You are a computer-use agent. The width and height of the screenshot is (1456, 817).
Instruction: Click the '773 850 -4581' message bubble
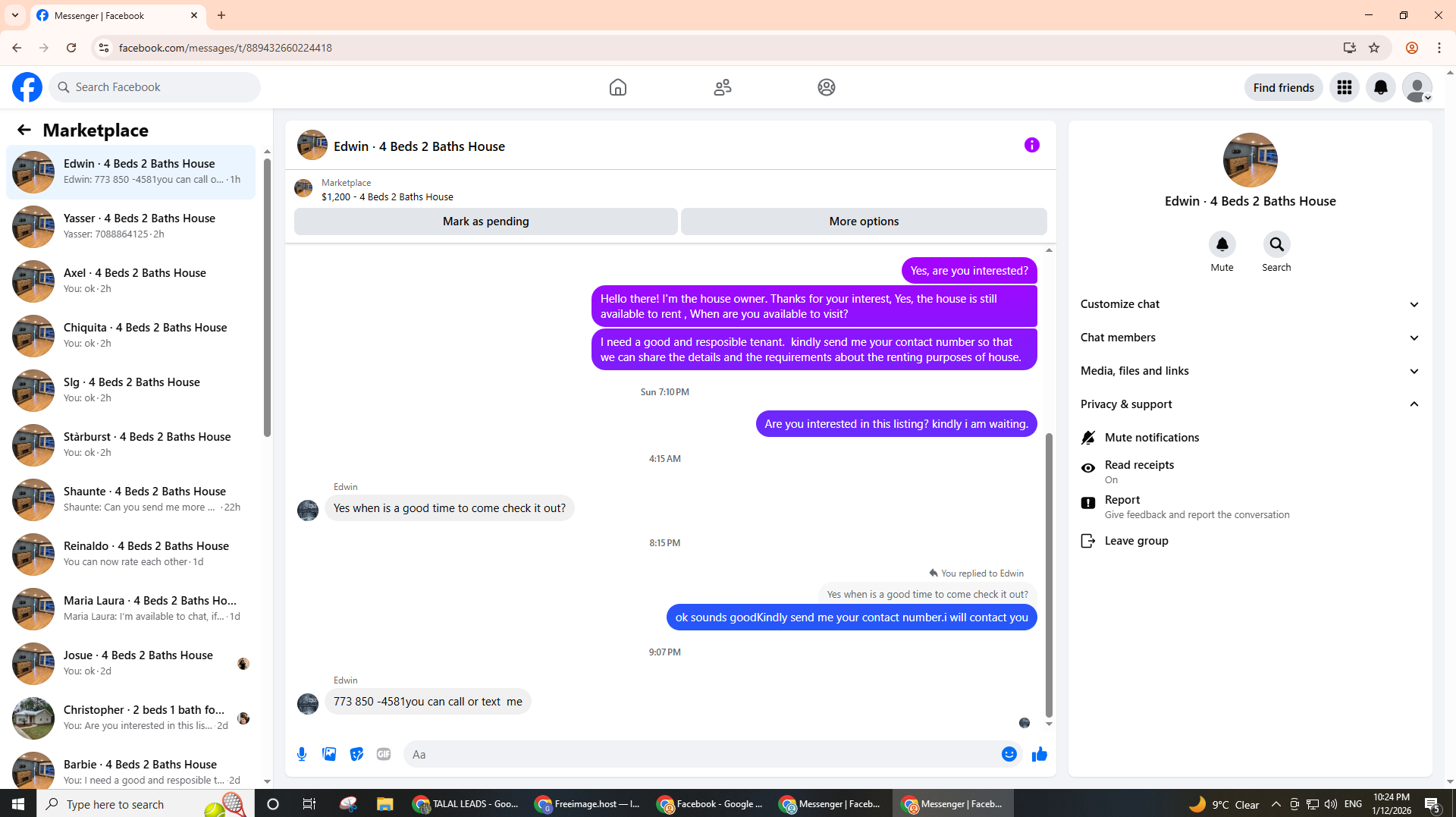coord(428,702)
